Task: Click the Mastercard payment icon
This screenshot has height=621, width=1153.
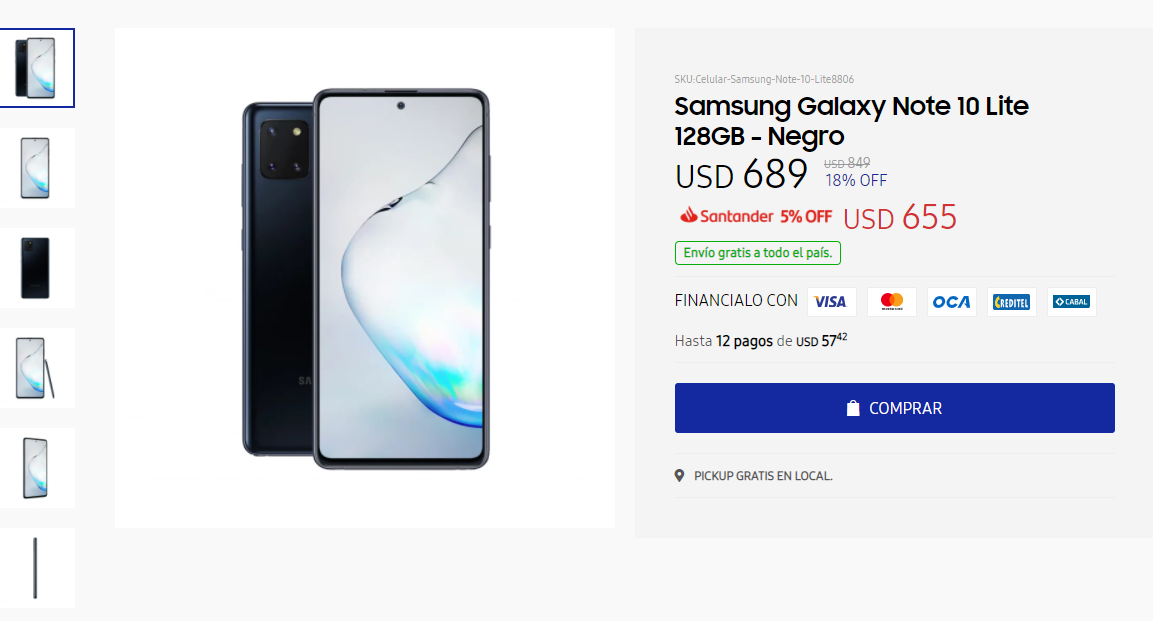Action: click(x=892, y=302)
